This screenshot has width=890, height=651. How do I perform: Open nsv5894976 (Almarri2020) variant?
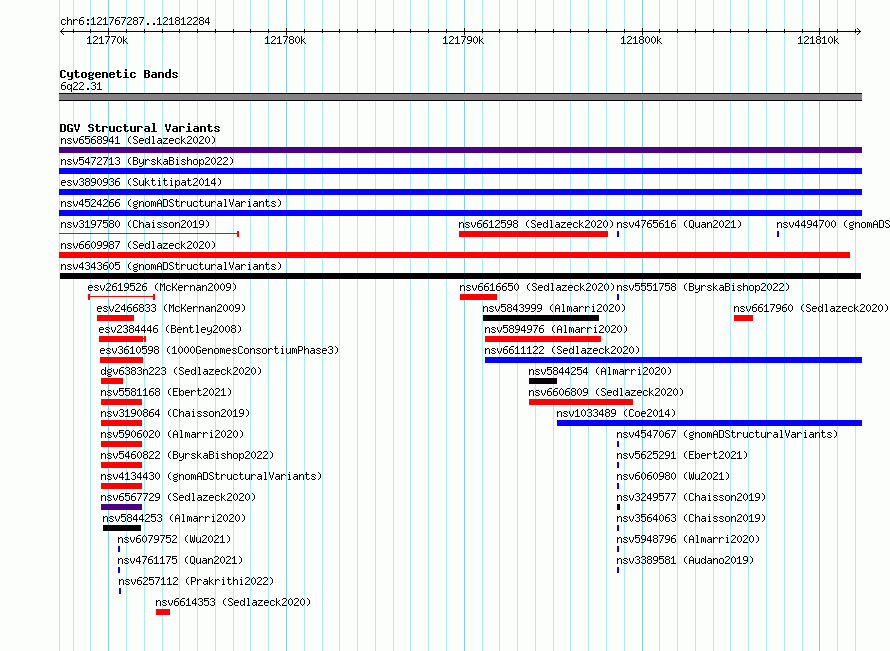click(556, 329)
